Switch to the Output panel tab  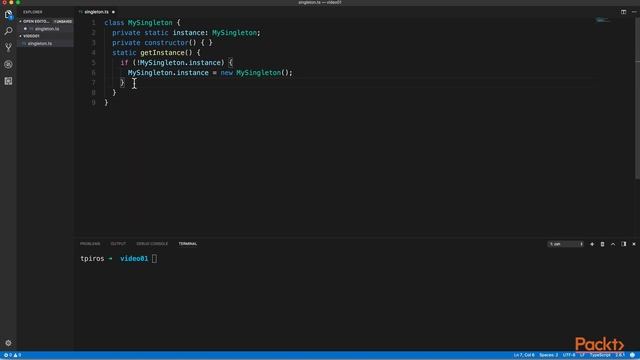pyautogui.click(x=118, y=244)
